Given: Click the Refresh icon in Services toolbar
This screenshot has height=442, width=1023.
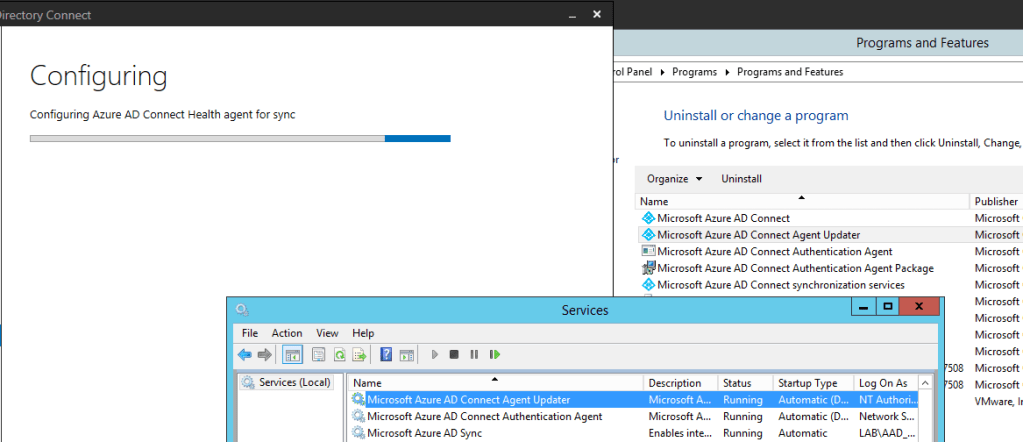Looking at the screenshot, I should pyautogui.click(x=340, y=354).
